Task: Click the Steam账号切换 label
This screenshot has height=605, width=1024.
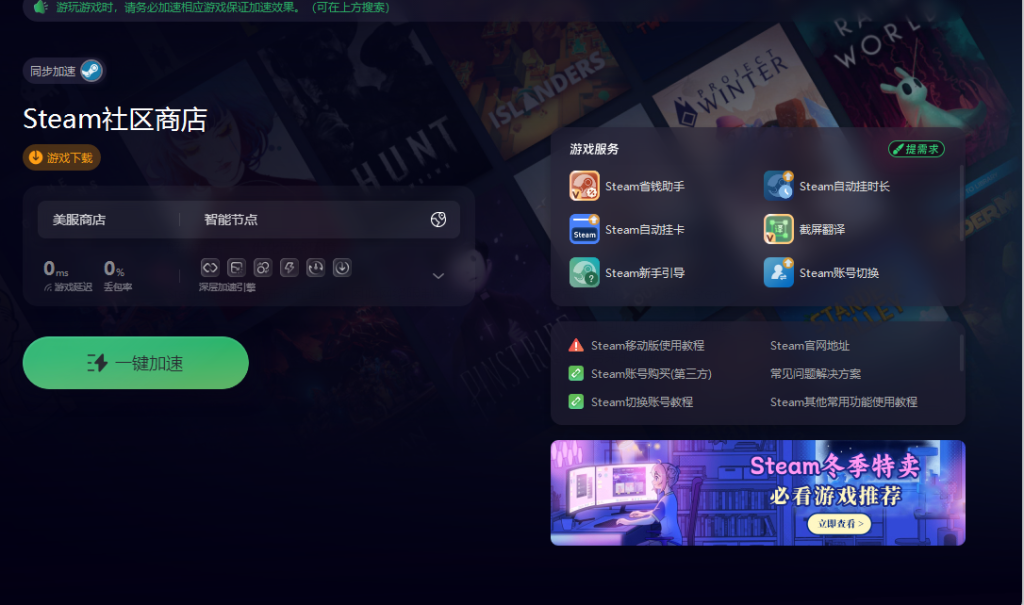Action: coord(839,272)
